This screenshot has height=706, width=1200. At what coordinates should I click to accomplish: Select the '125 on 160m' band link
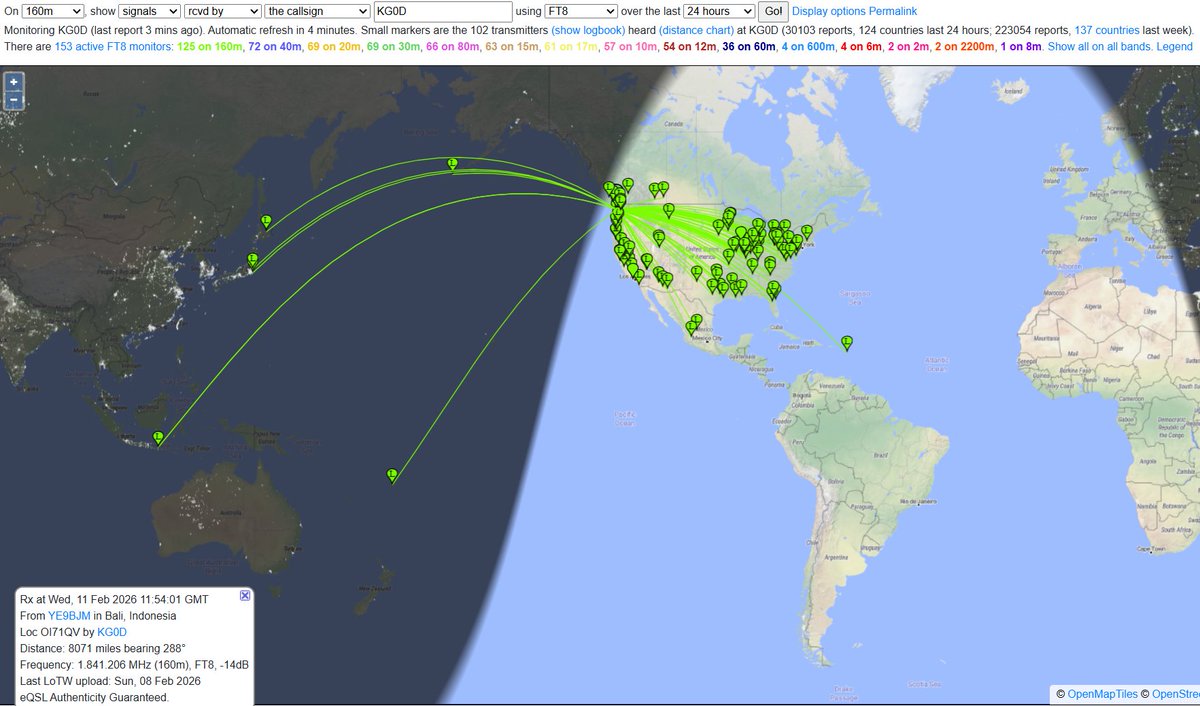click(x=209, y=47)
